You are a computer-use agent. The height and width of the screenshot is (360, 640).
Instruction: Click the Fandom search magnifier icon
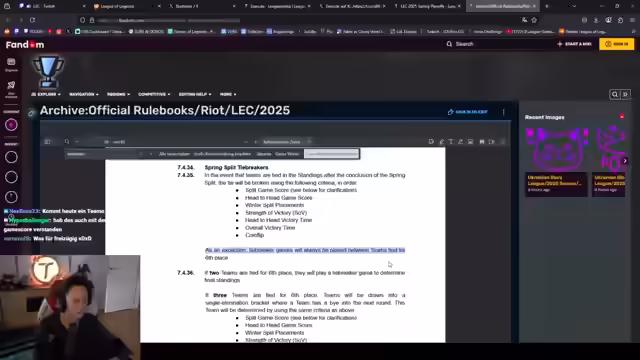pos(449,44)
